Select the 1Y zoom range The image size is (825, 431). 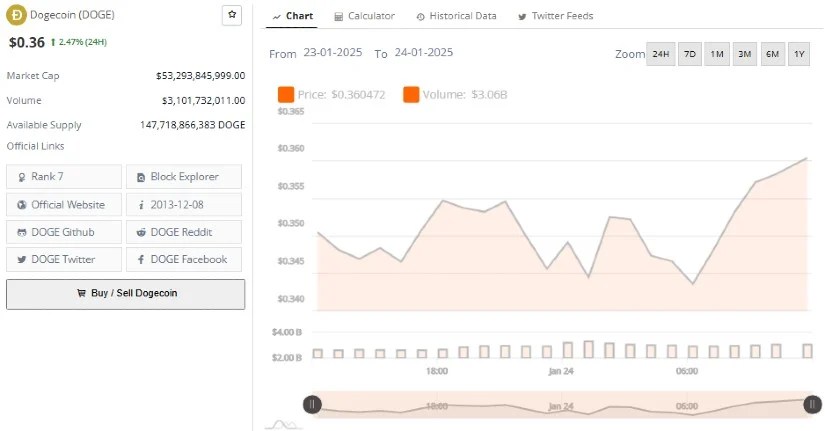798,55
